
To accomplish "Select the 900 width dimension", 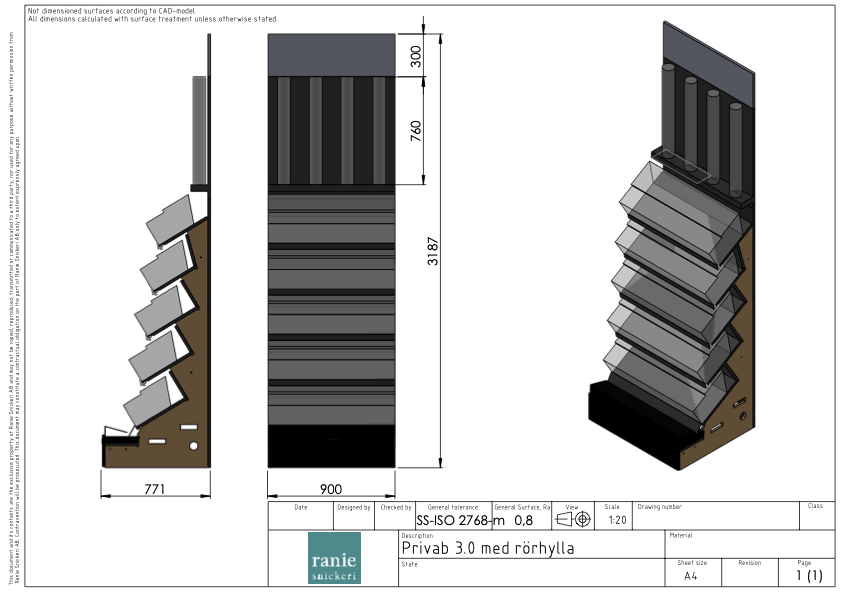I will [x=331, y=489].
